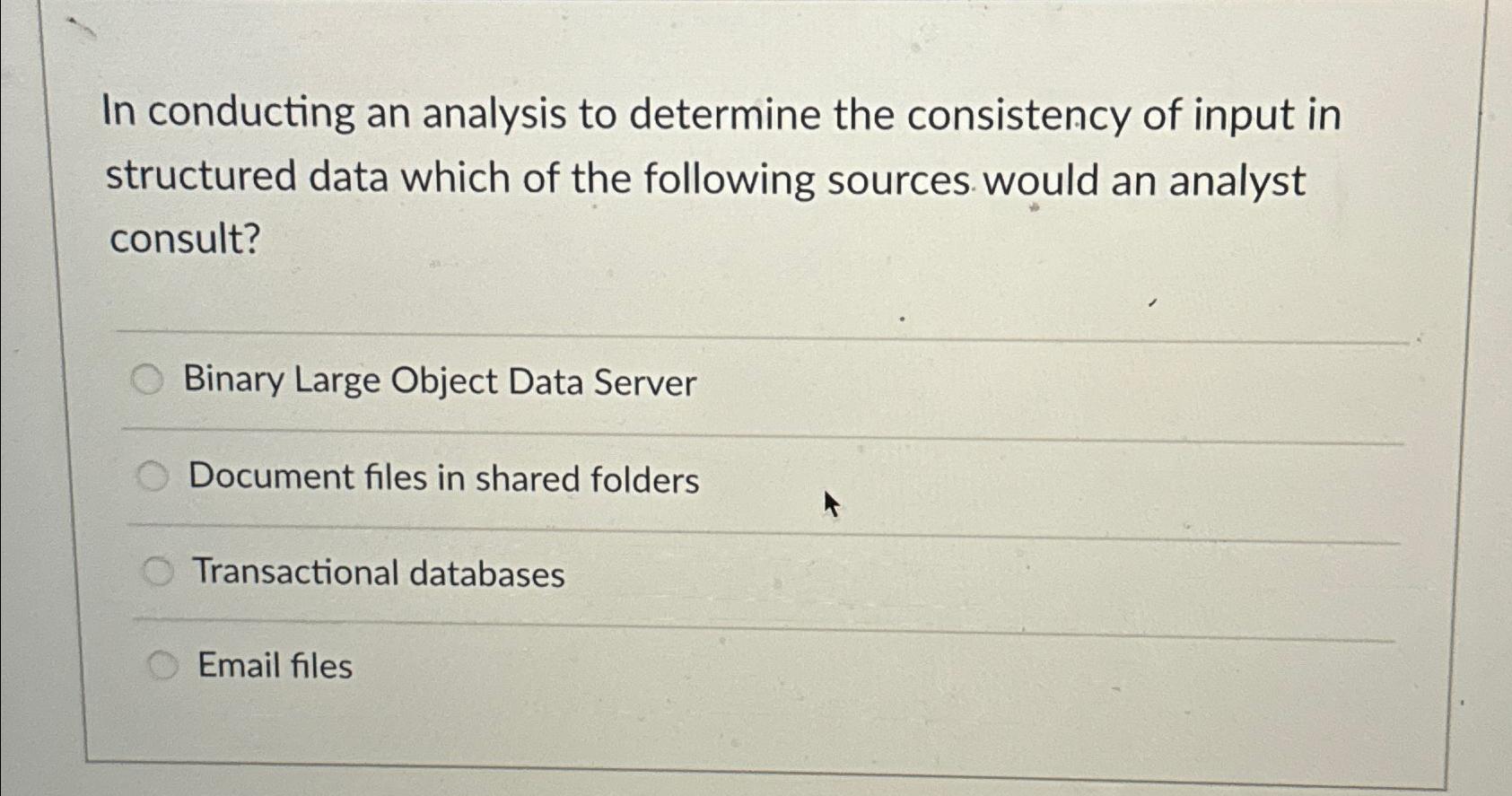Click the Email files answer label
The height and width of the screenshot is (796, 1512).
point(274,667)
